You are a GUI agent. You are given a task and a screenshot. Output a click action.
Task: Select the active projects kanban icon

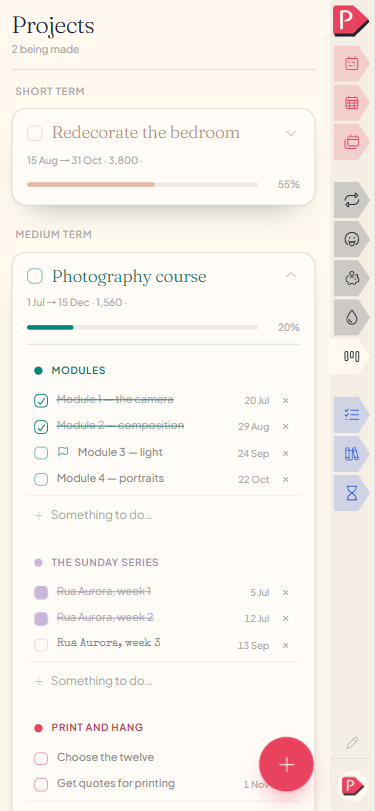[x=352, y=356]
